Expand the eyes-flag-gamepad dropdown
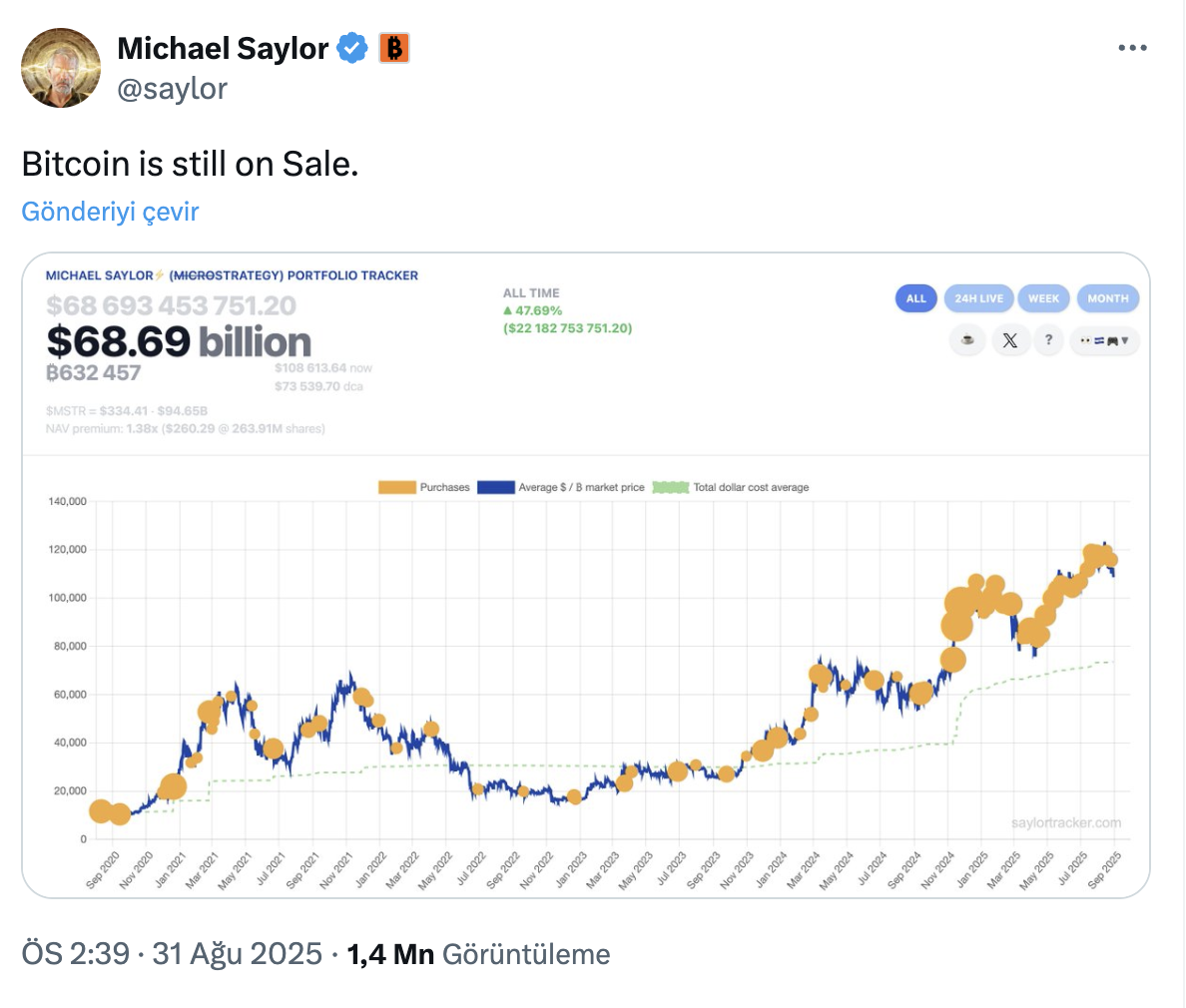Viewport: 1186px width, 1008px height. tap(1104, 340)
